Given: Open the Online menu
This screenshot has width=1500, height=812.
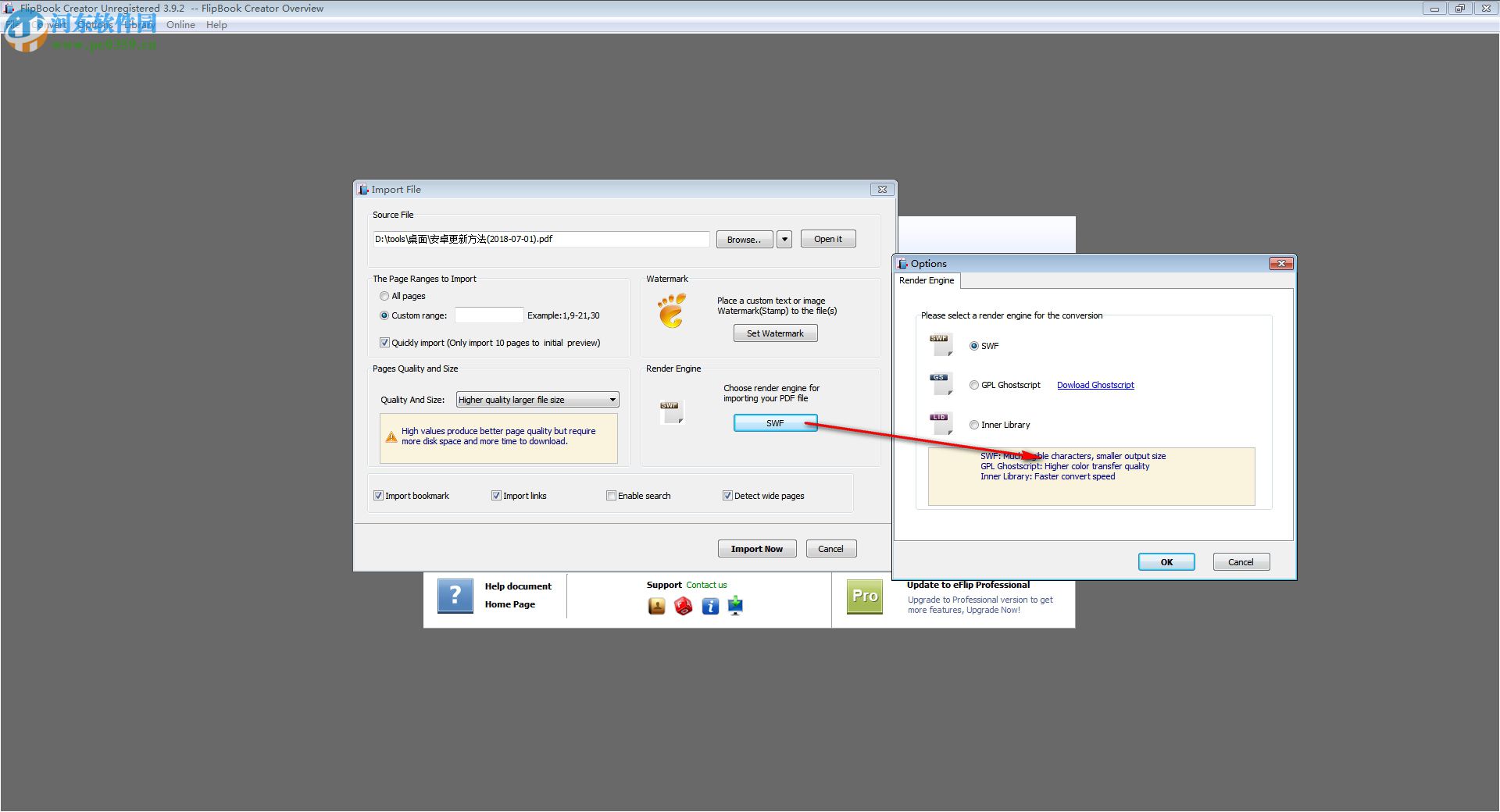Looking at the screenshot, I should coord(180,25).
